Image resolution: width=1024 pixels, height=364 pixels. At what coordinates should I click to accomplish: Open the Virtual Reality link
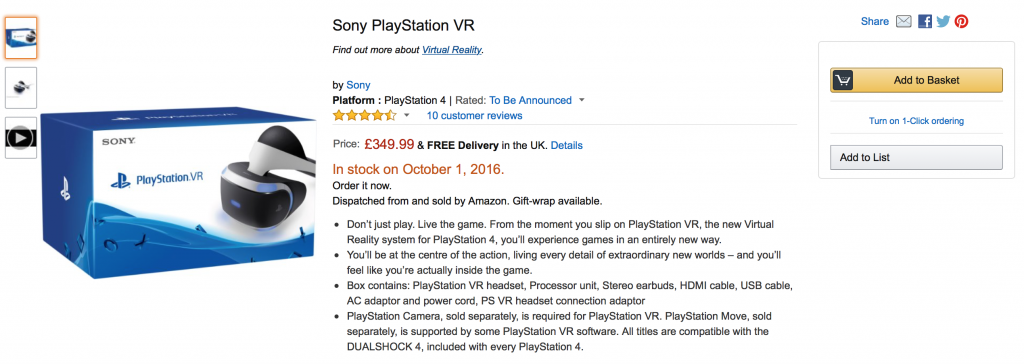click(x=451, y=50)
